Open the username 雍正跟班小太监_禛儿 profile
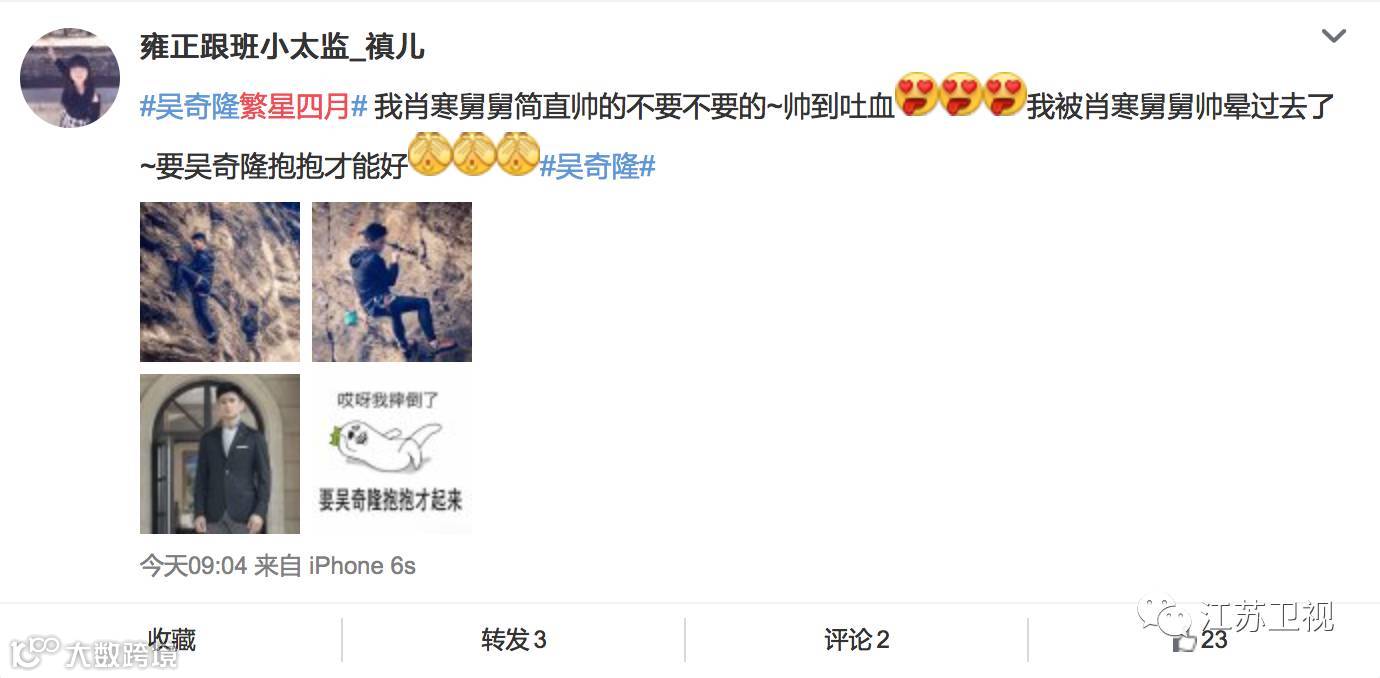This screenshot has height=678, width=1380. (282, 46)
